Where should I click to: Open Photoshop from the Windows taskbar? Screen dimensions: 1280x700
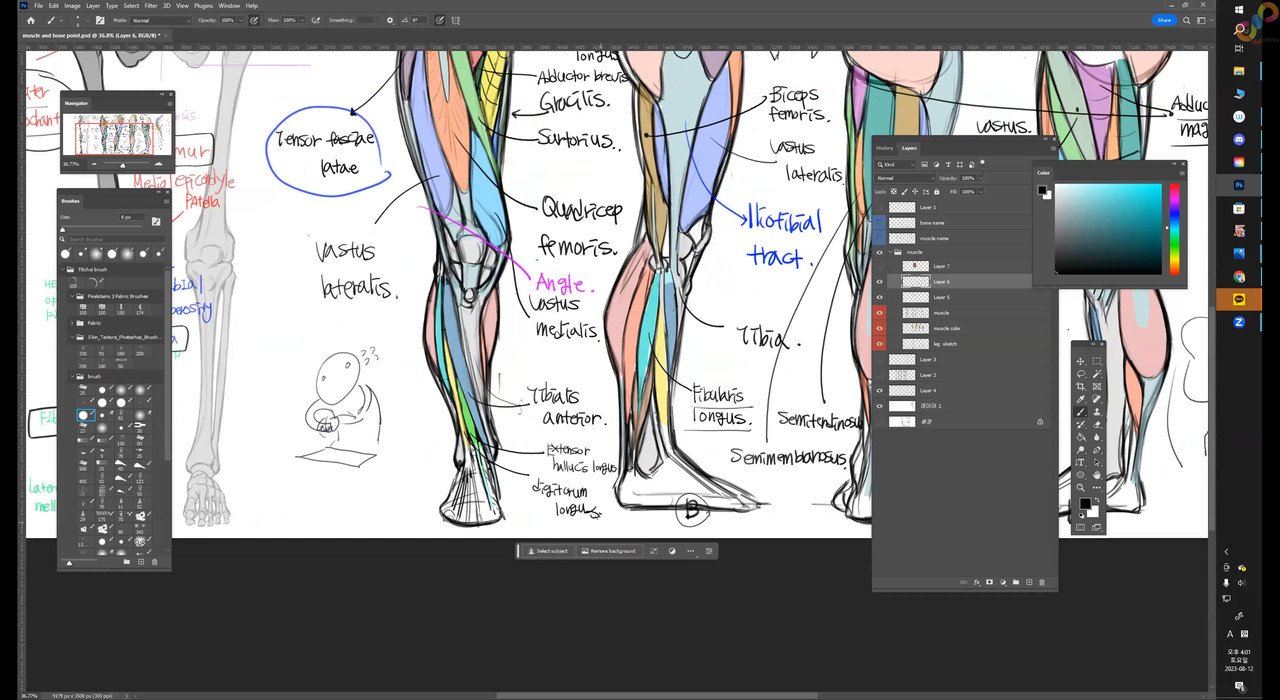(1239, 185)
